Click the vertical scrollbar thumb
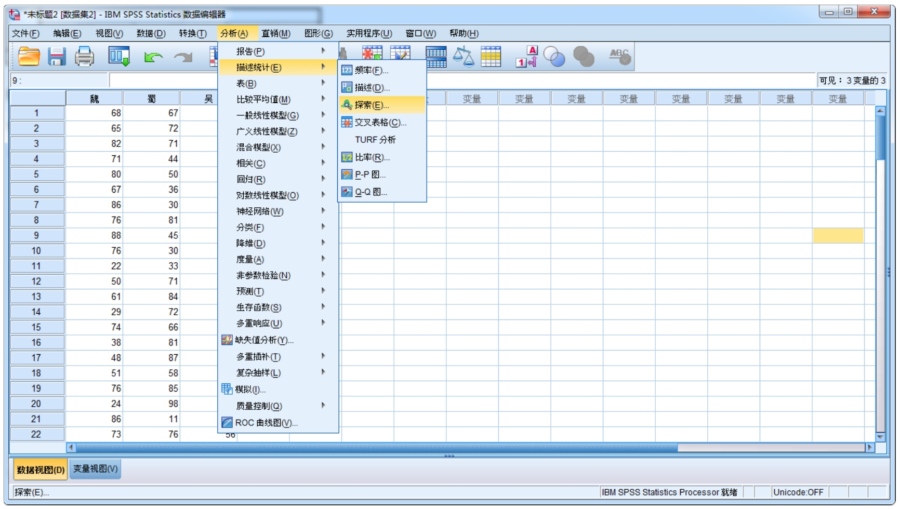The image size is (900, 509). click(x=880, y=137)
